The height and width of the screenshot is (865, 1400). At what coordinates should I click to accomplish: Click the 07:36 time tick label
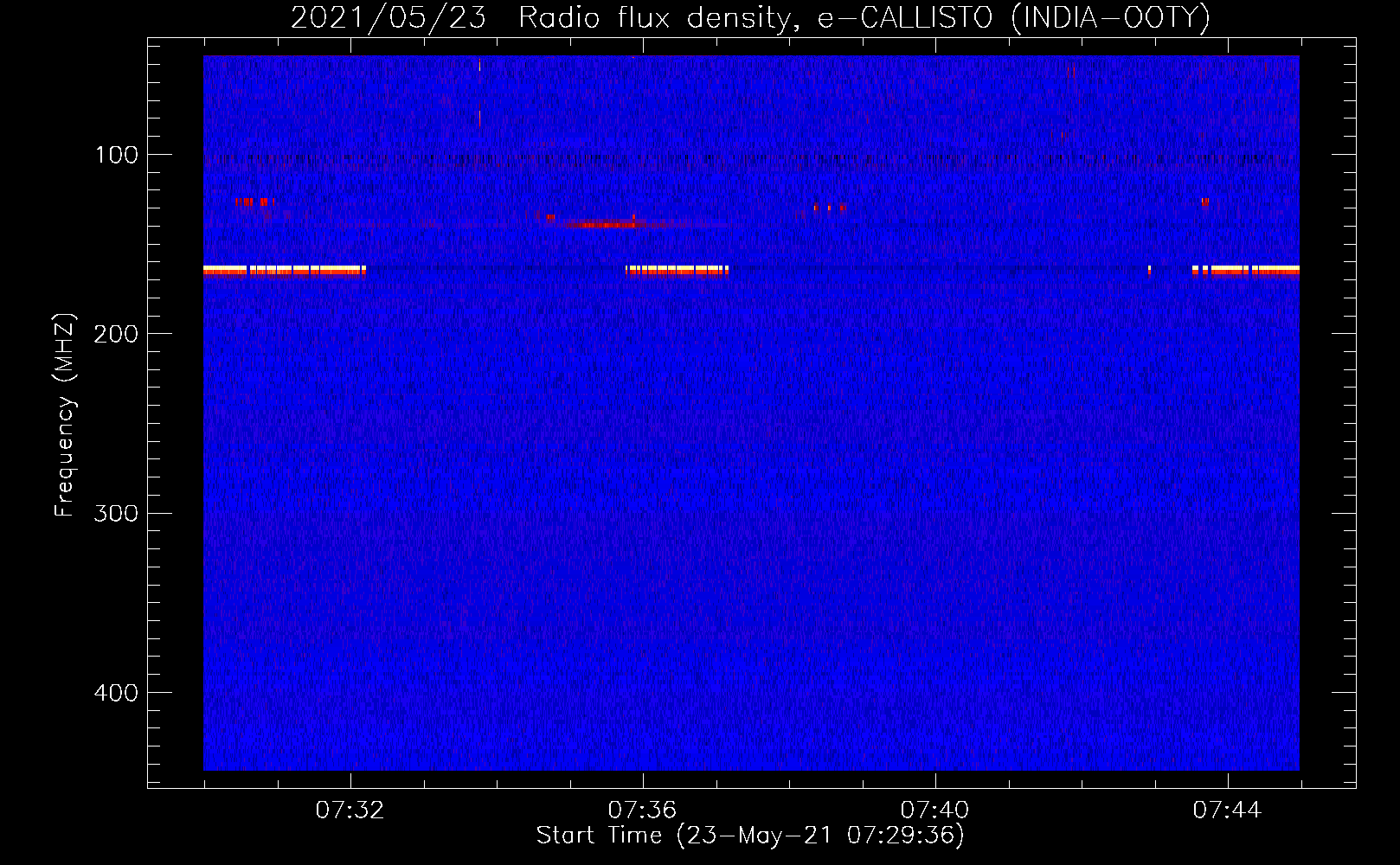pos(642,811)
